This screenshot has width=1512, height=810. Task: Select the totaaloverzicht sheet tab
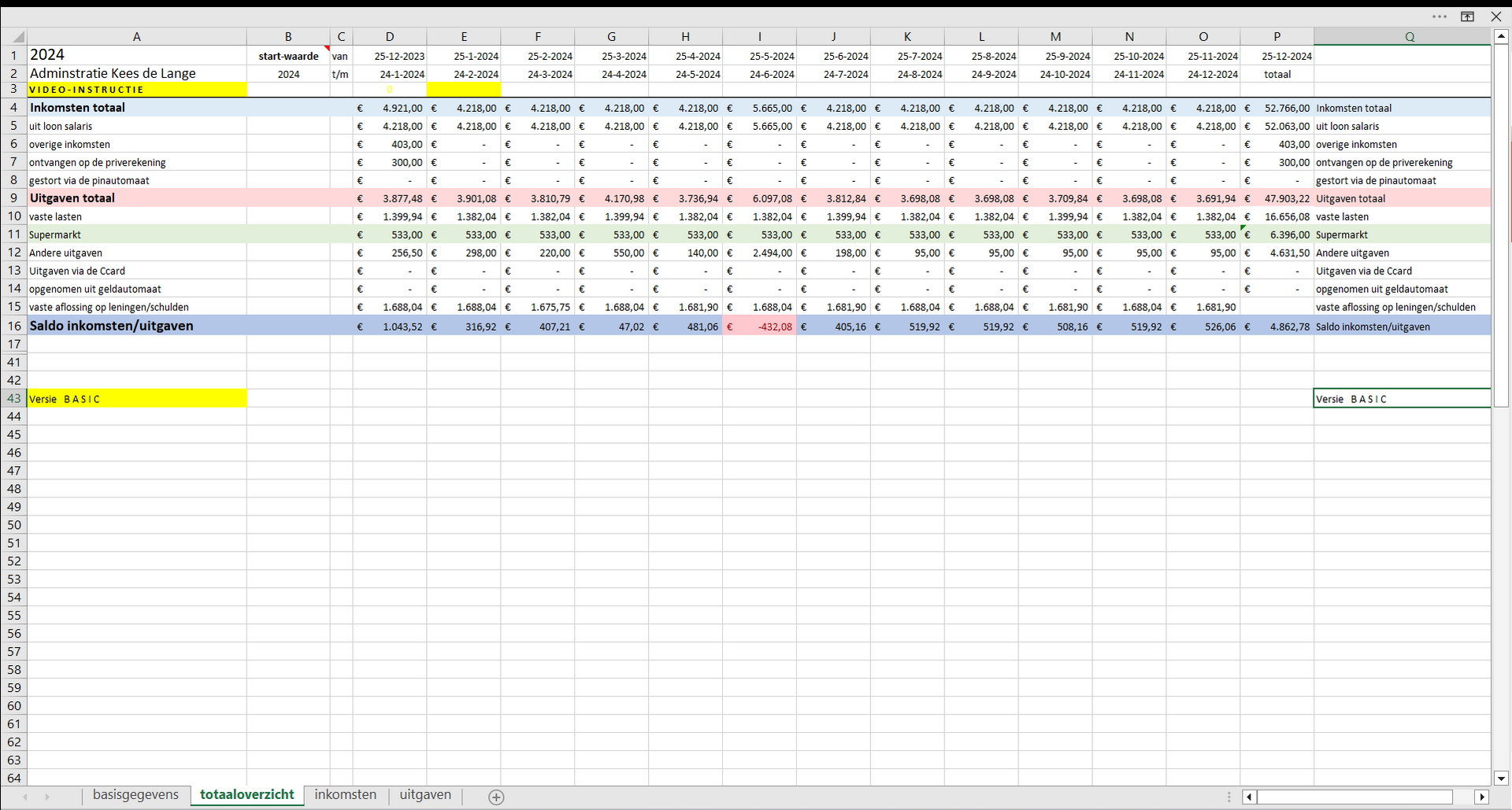[246, 795]
